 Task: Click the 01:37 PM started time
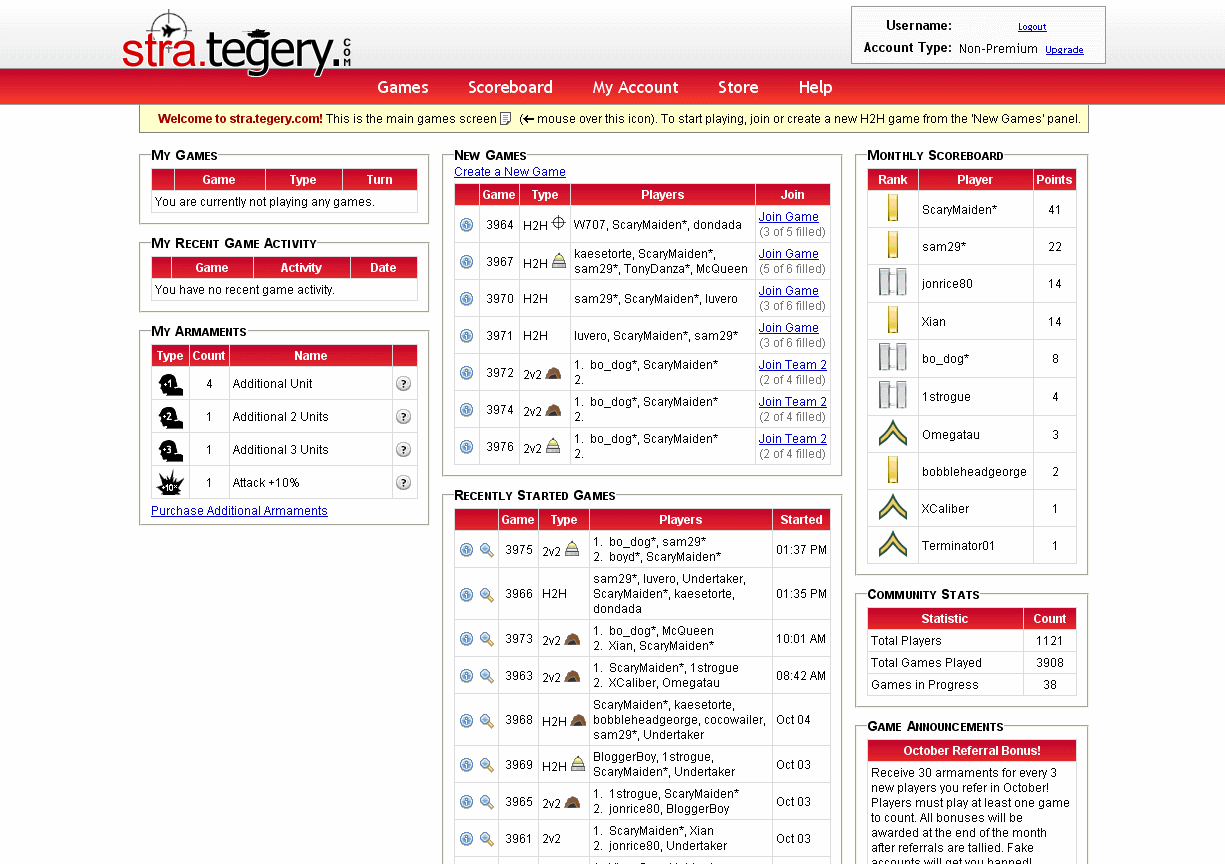pyautogui.click(x=801, y=550)
